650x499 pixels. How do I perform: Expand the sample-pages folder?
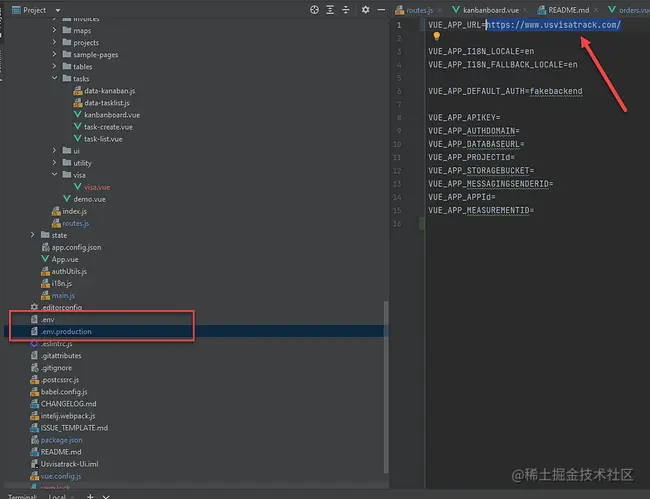[x=54, y=54]
